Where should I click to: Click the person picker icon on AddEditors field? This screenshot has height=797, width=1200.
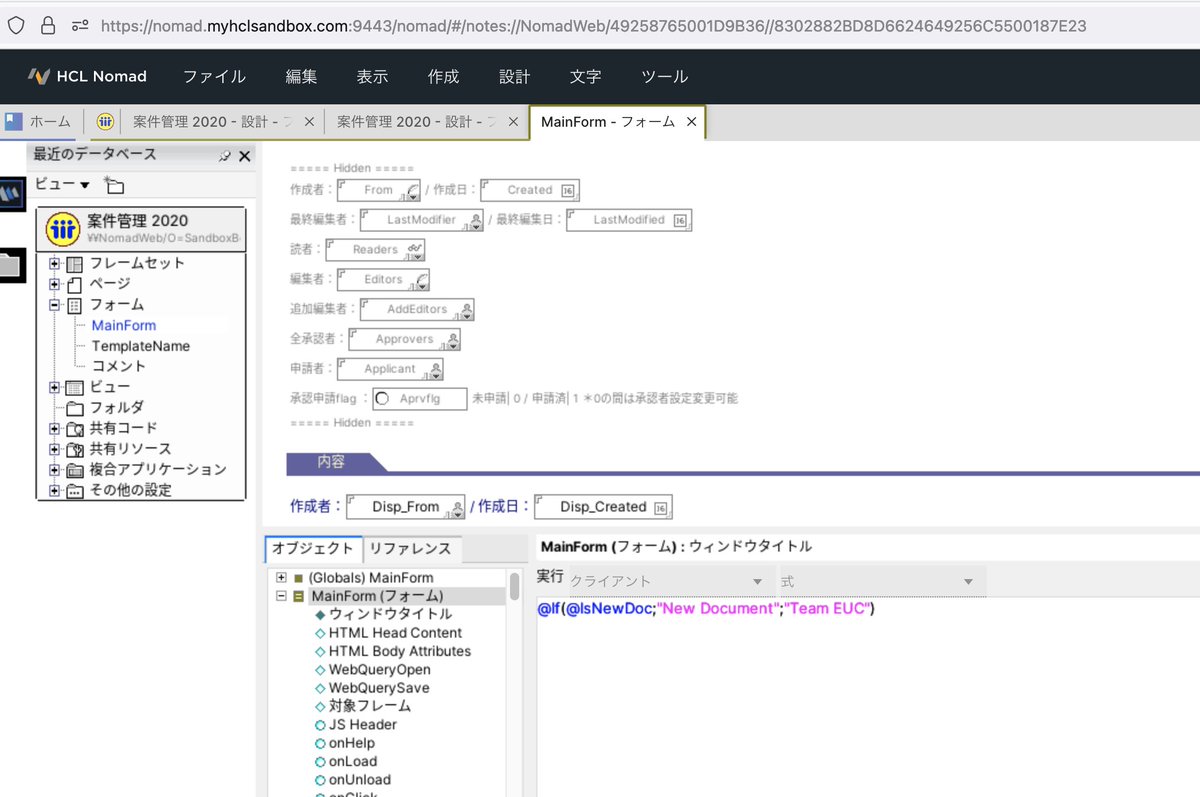tap(466, 309)
